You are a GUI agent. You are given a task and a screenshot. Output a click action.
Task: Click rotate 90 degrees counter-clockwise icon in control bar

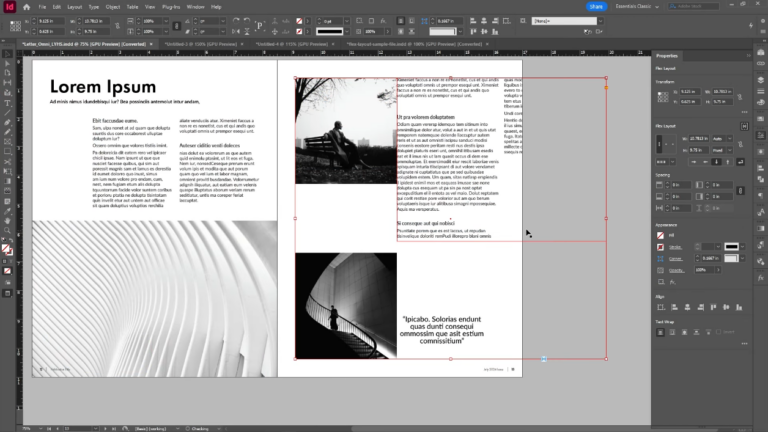click(x=247, y=21)
